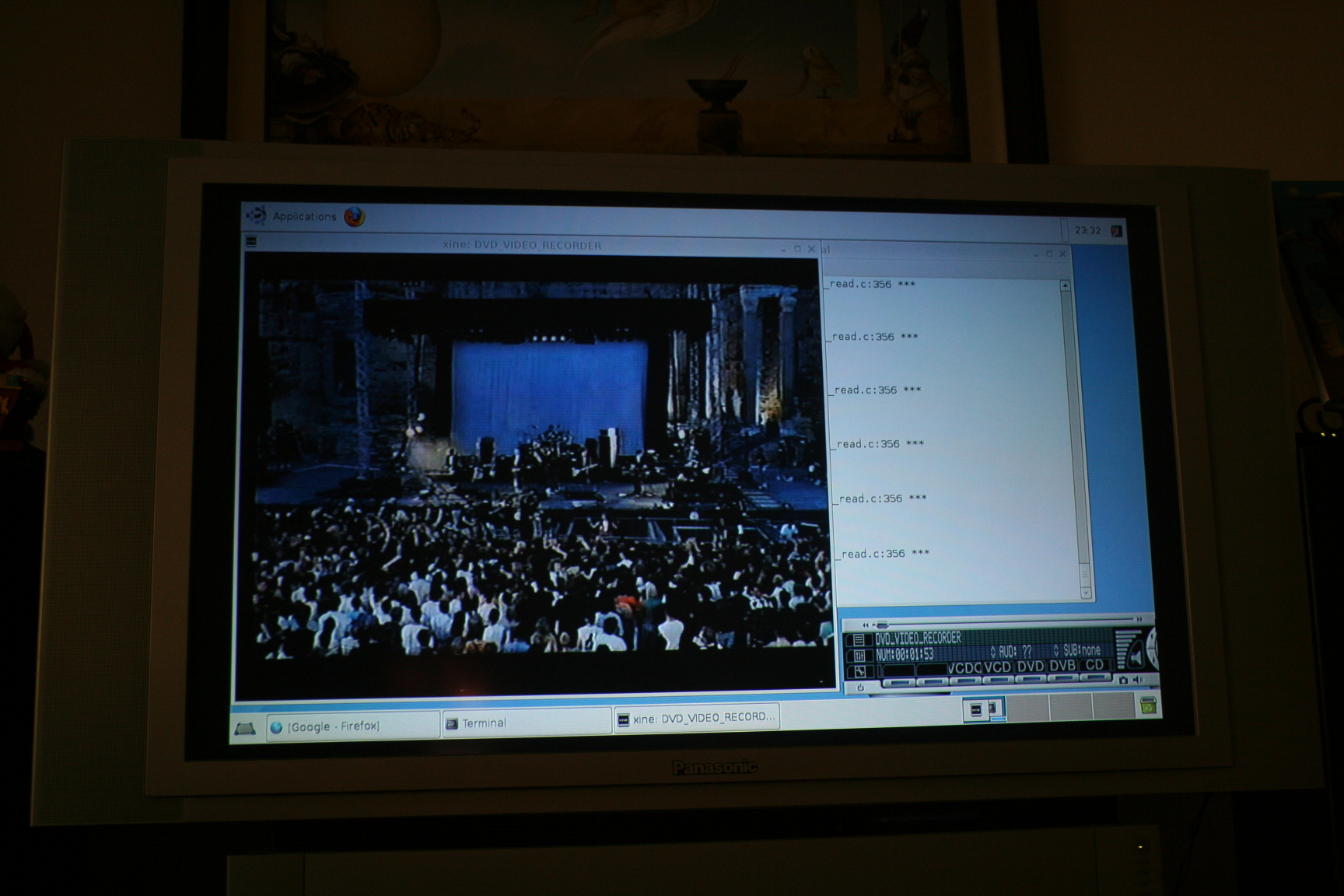Viewport: 1344px width, 896px height.
Task: Select the first workspace in the switcher
Action: 984,709
